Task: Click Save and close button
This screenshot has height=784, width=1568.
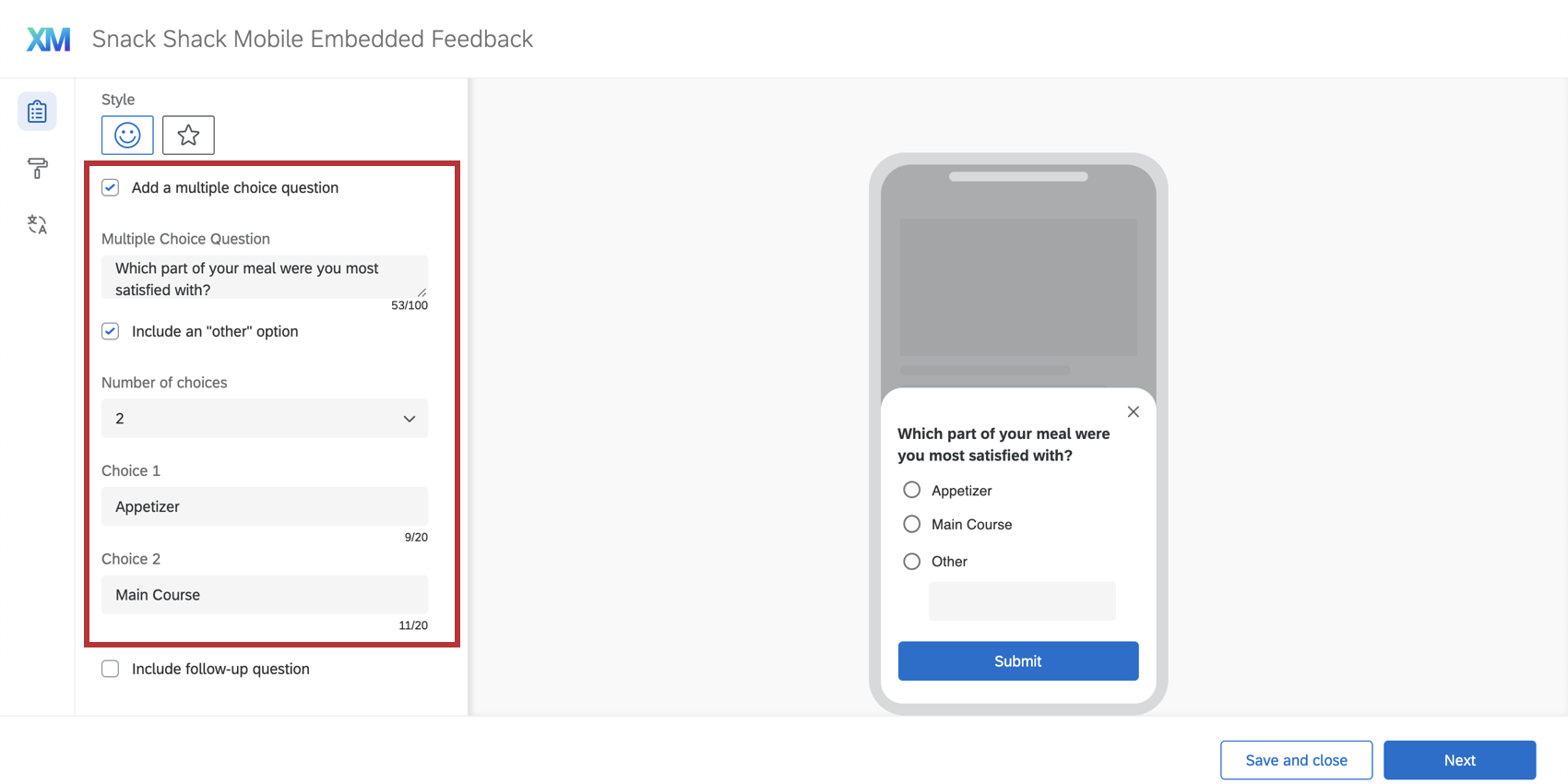Action: (1296, 760)
